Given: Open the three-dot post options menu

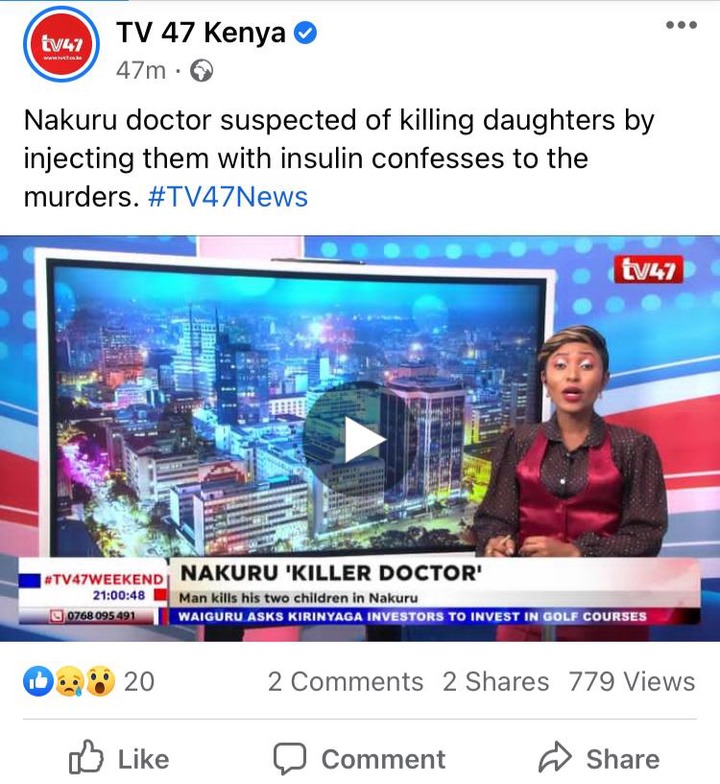Looking at the screenshot, I should tap(681, 25).
